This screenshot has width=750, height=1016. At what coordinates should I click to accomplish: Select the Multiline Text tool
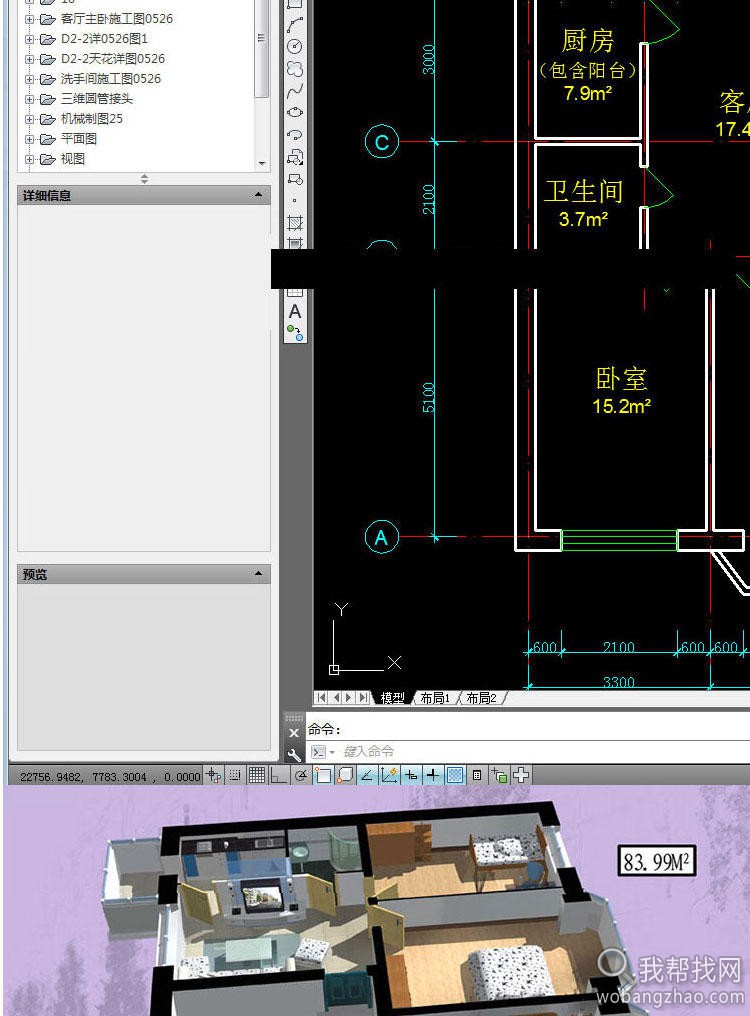click(295, 312)
